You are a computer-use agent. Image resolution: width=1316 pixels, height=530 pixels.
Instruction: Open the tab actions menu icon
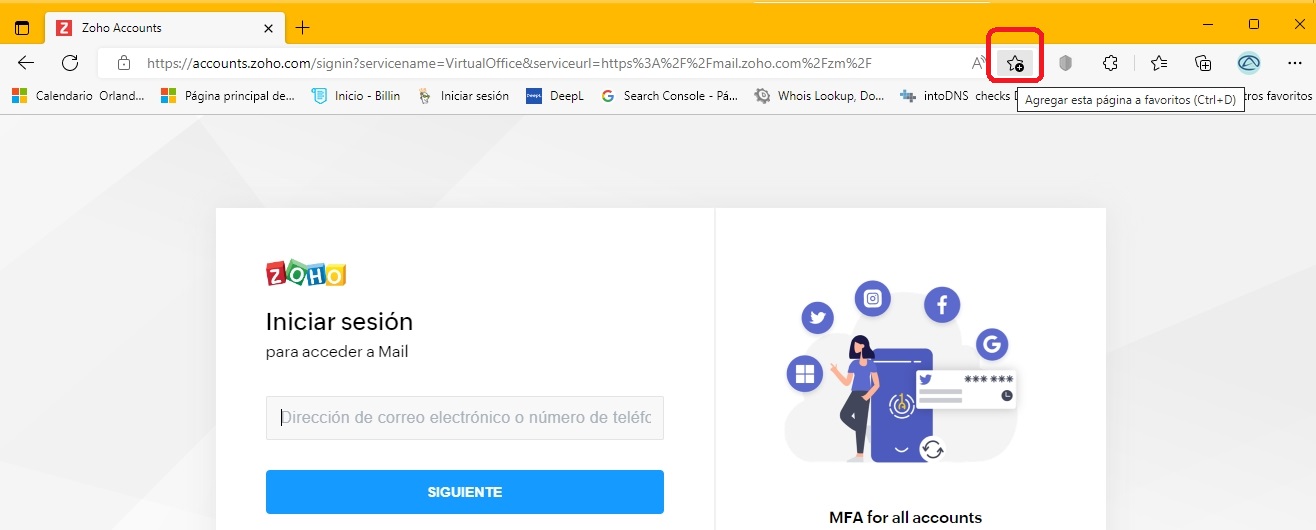click(22, 28)
